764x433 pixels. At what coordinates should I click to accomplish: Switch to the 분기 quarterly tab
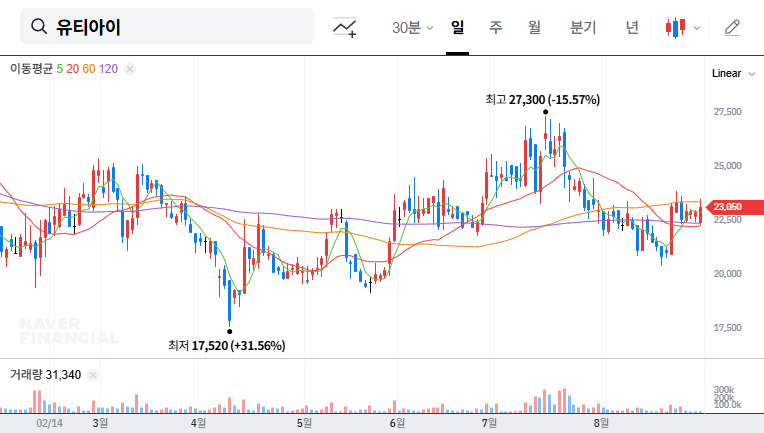click(583, 27)
